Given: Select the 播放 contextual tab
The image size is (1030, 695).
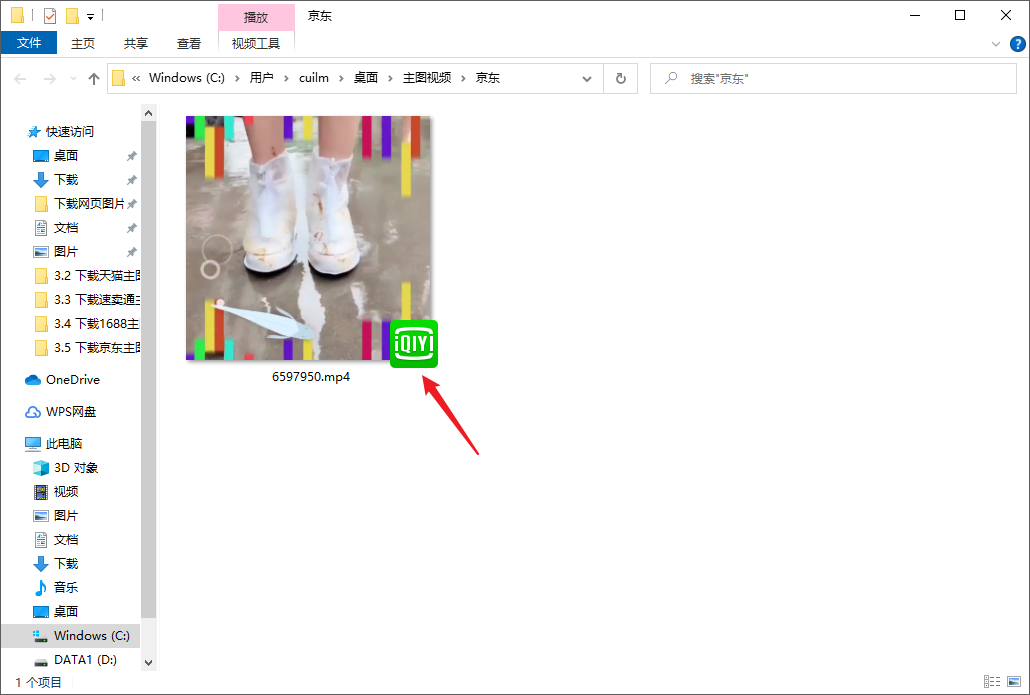Looking at the screenshot, I should point(256,17).
